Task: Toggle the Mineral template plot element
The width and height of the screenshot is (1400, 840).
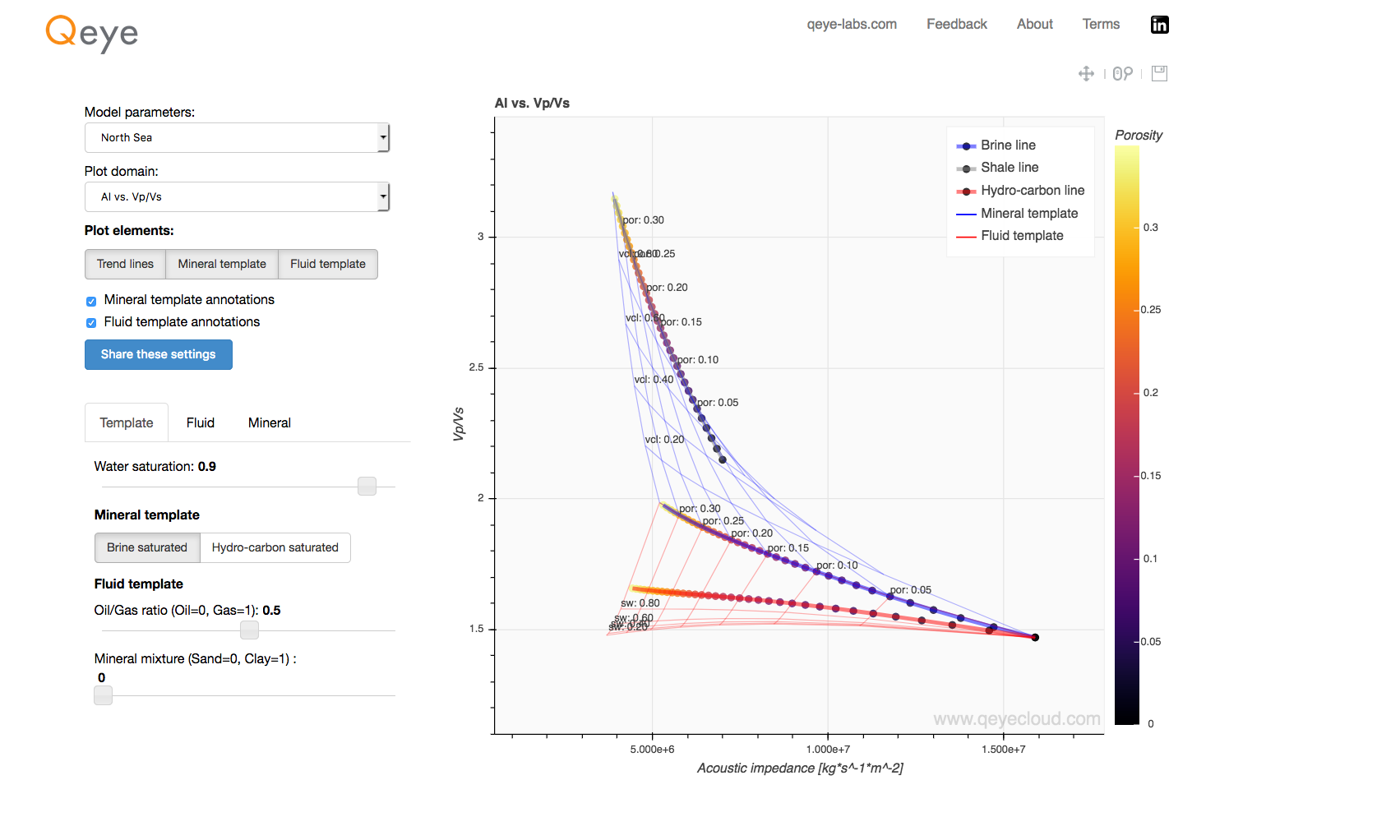Action: (x=222, y=264)
